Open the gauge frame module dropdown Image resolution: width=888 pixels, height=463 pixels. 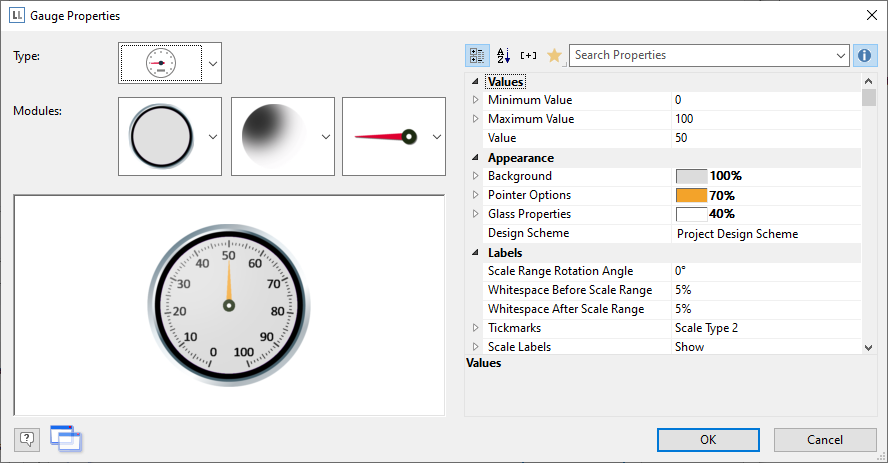[212, 137]
